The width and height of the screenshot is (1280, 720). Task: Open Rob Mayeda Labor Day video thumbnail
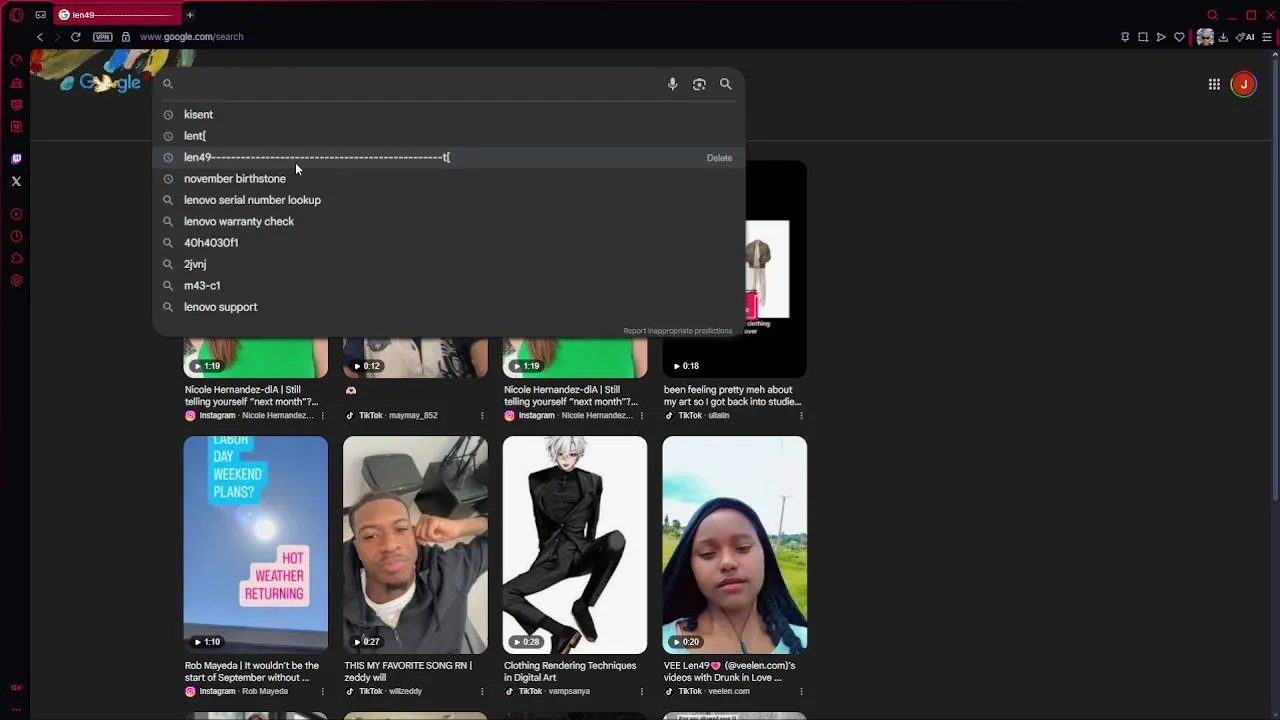256,545
